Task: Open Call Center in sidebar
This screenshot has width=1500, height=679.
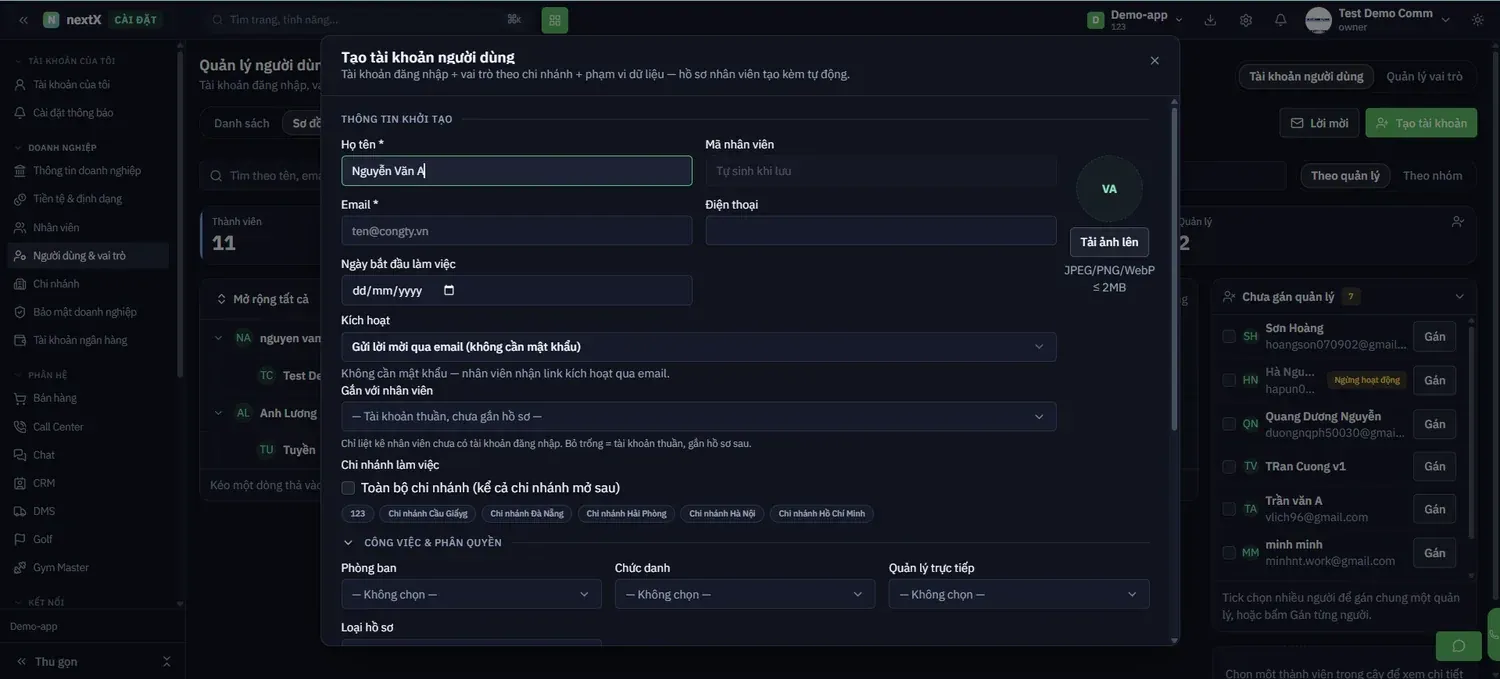Action: point(58,427)
